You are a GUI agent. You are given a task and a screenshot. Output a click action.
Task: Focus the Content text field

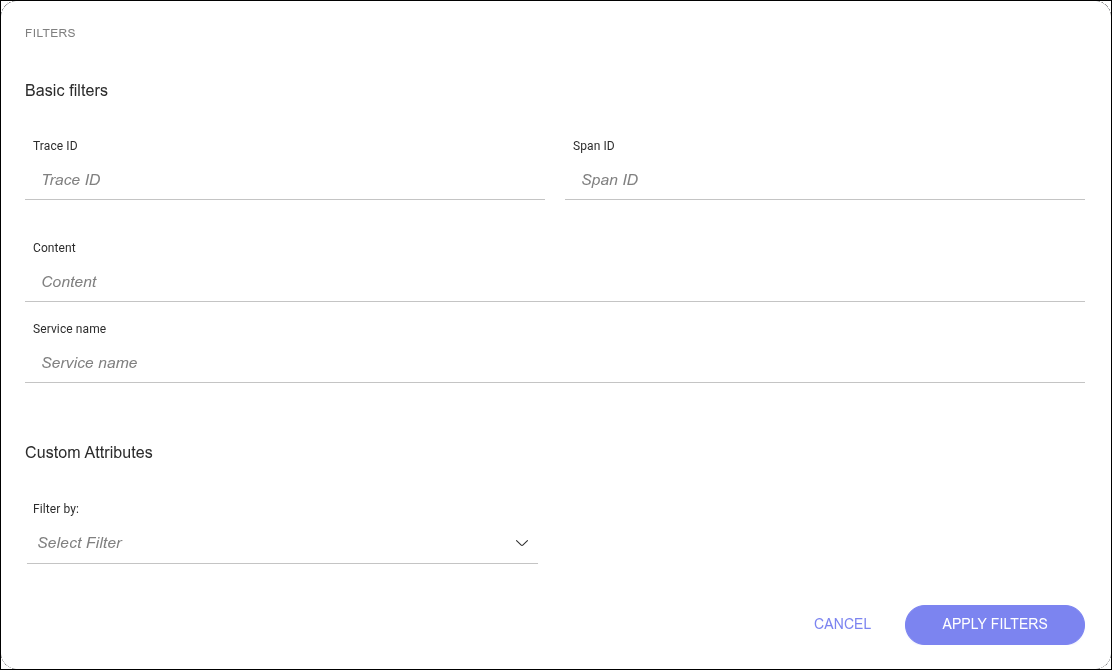click(555, 282)
